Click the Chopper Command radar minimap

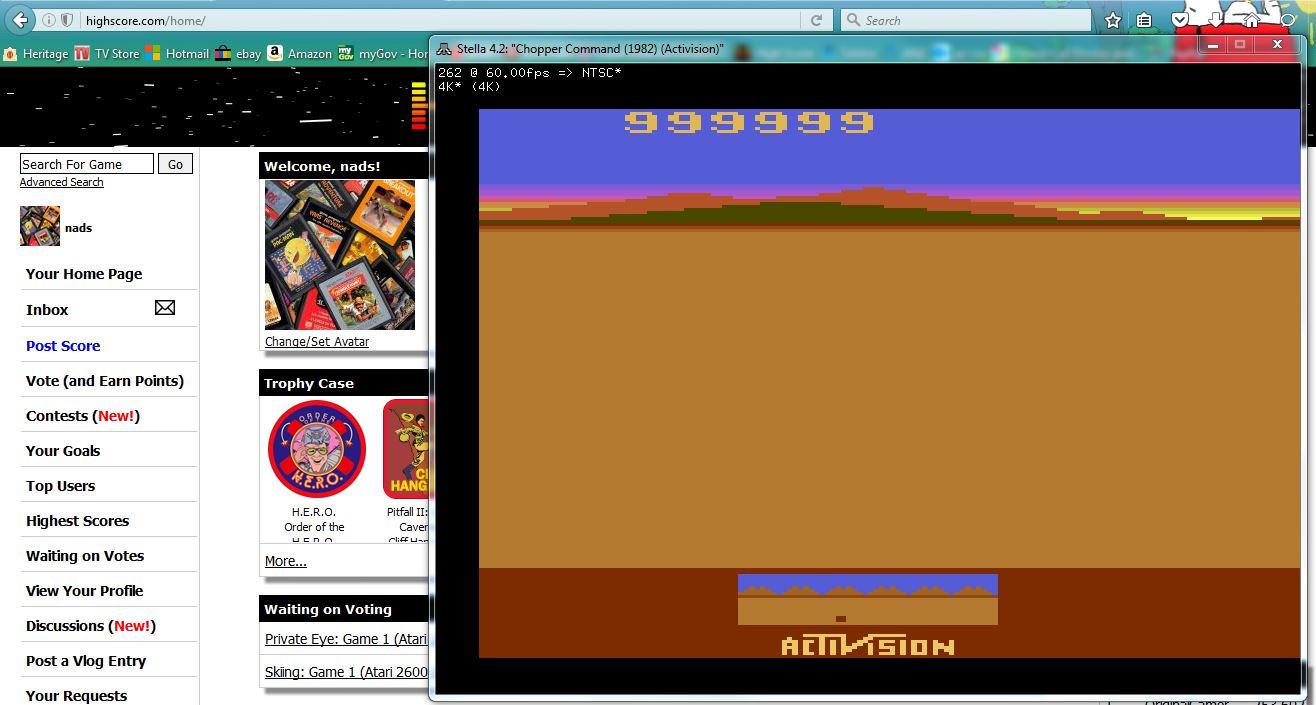click(x=868, y=600)
